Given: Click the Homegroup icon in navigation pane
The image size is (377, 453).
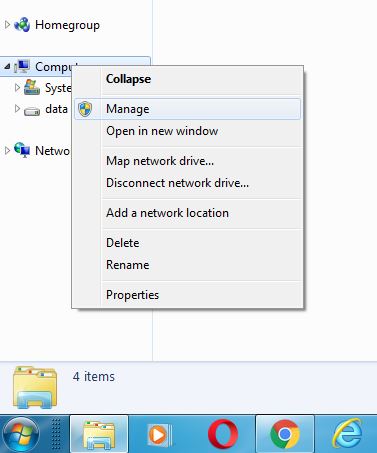Looking at the screenshot, I should (x=22, y=25).
